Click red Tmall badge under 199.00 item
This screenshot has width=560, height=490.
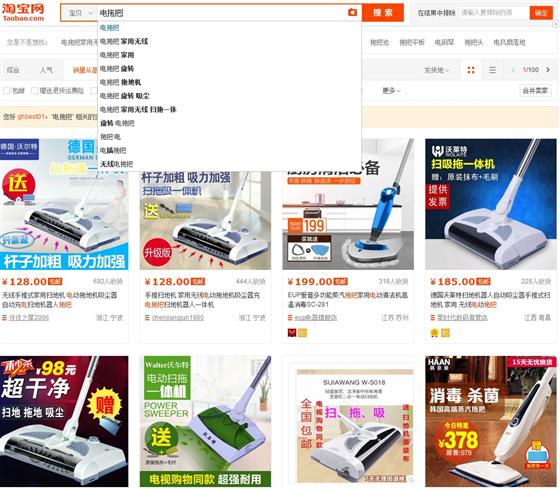tap(292, 333)
